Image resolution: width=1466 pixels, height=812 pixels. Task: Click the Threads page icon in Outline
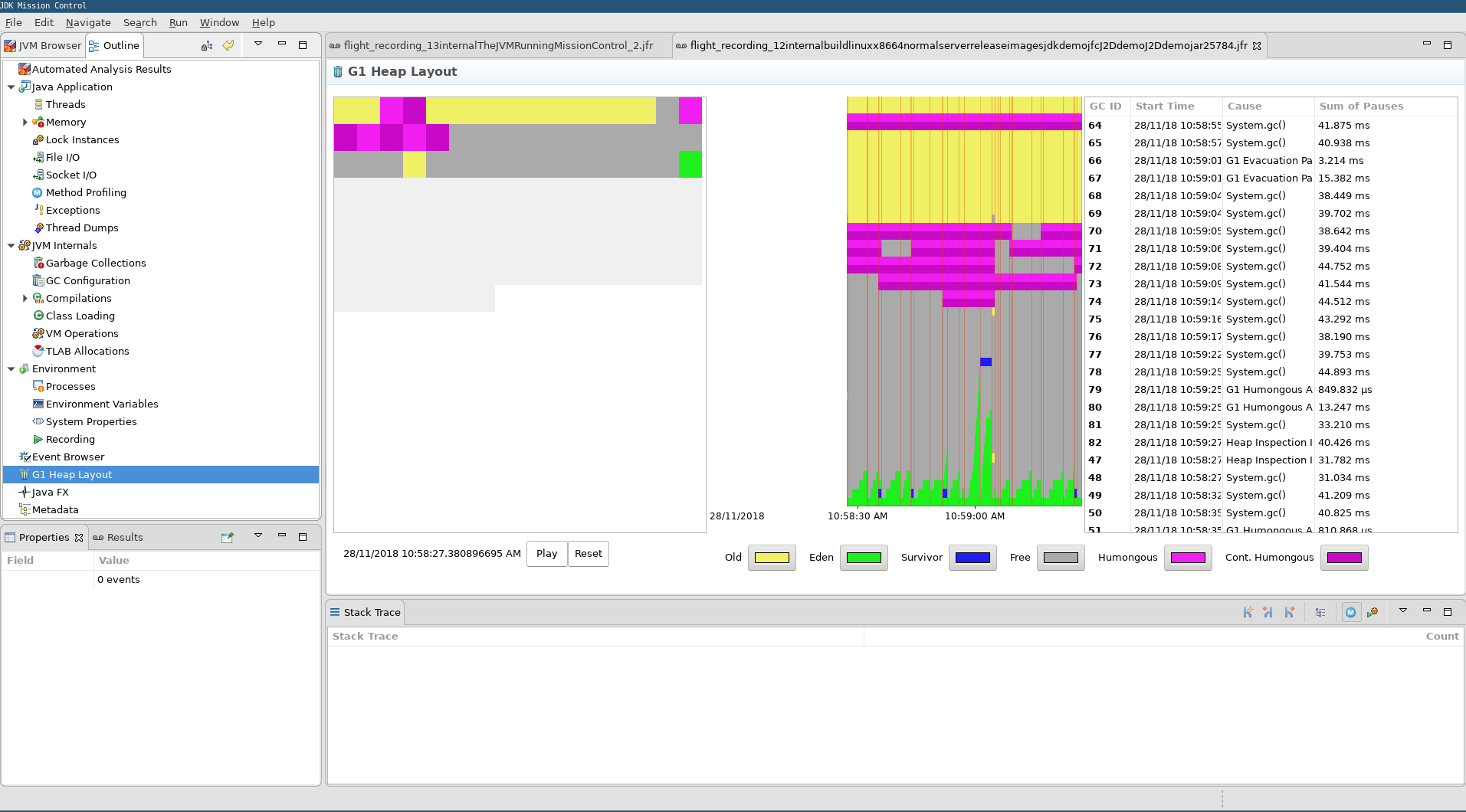[38, 104]
